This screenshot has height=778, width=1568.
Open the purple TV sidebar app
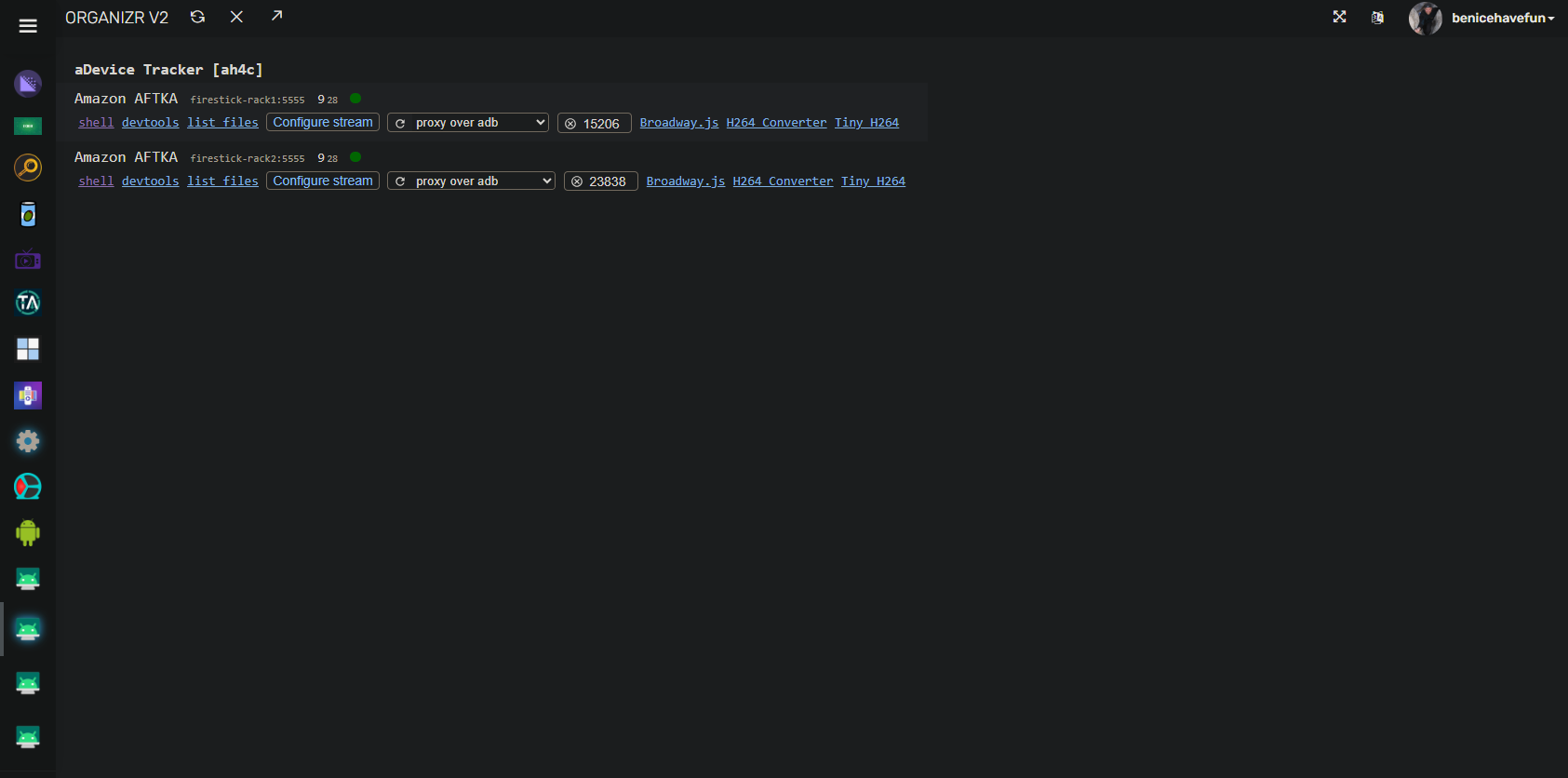click(x=28, y=260)
